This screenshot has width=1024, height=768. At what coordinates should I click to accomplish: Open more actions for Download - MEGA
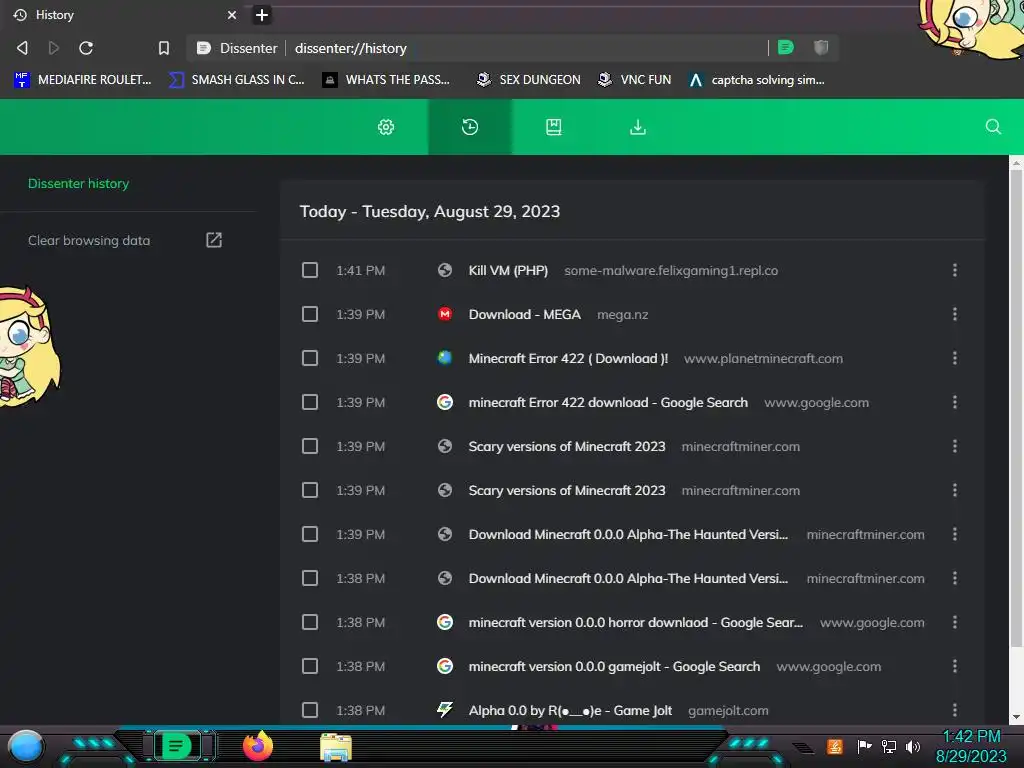tap(955, 314)
